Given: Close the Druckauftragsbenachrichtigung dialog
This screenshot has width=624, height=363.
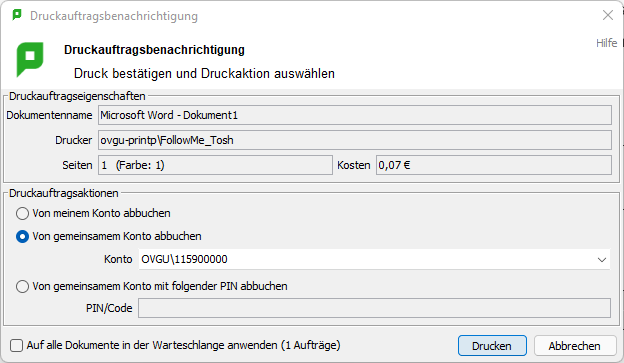Looking at the screenshot, I should pos(608,15).
